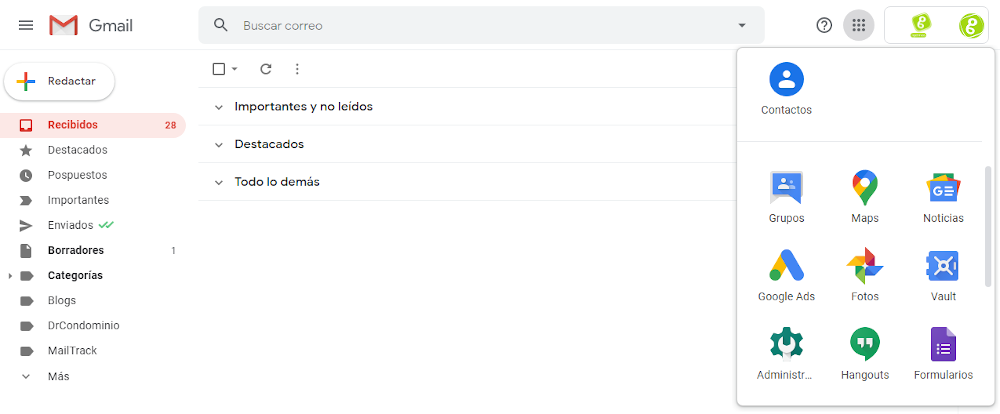Open the Fotos app icon

tap(864, 275)
